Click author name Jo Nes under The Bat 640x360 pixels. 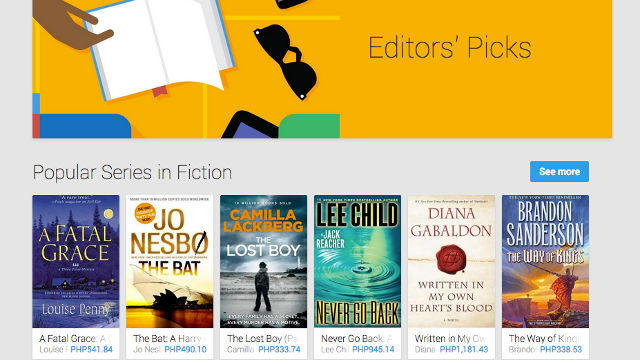pos(147,350)
